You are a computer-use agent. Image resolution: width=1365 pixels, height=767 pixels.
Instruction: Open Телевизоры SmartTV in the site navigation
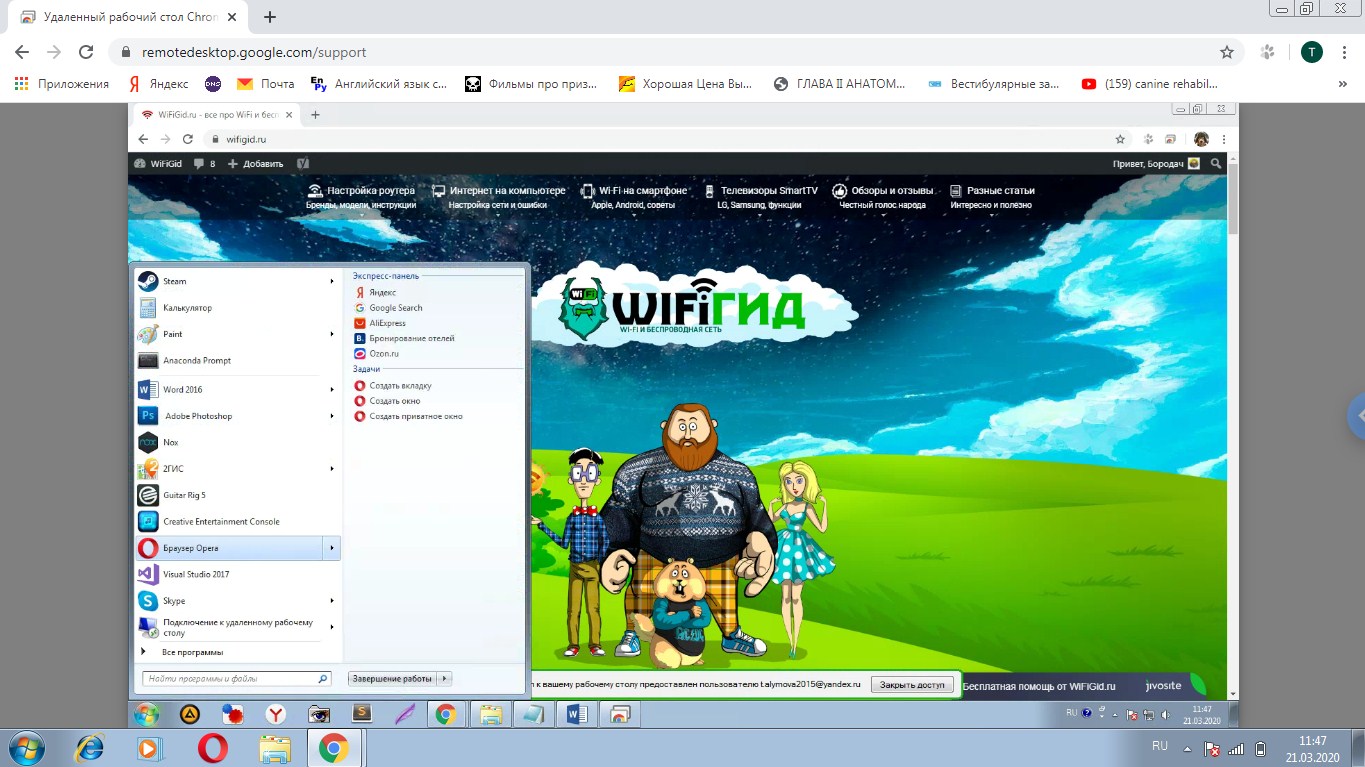(x=760, y=196)
